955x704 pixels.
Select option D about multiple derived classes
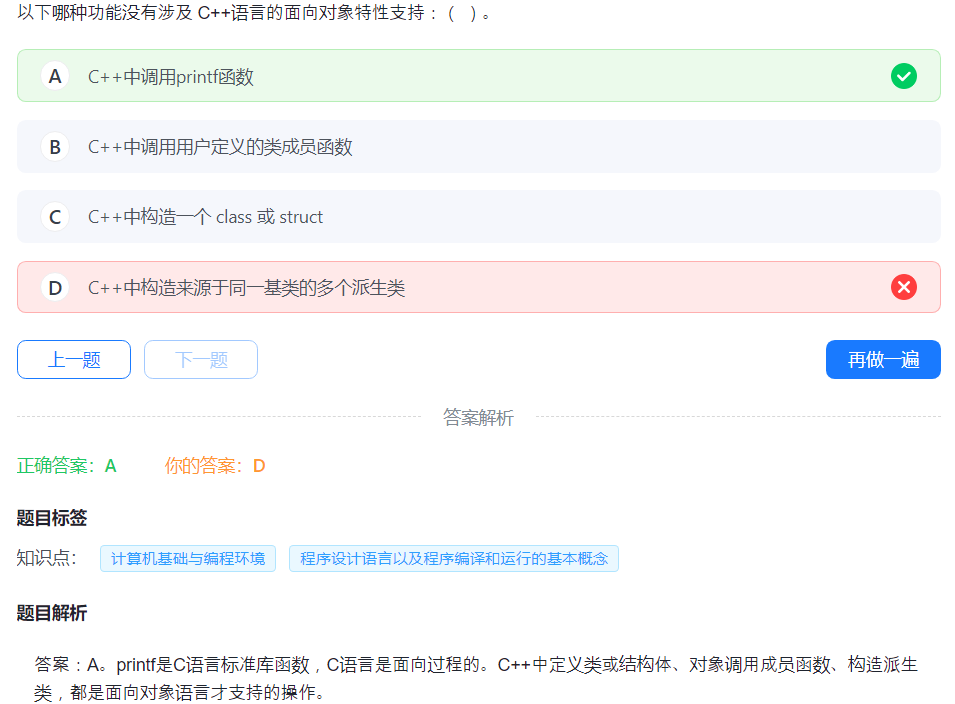[479, 287]
